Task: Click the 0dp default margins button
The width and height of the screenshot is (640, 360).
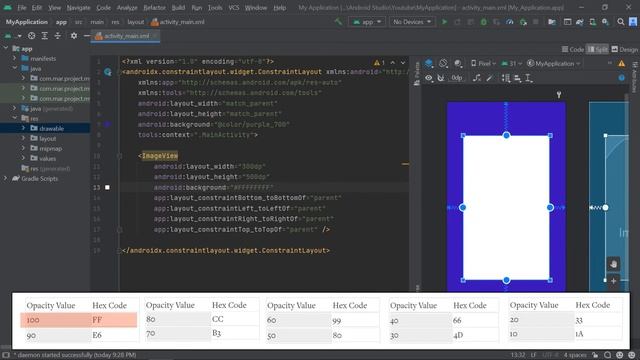Action: click(456, 78)
